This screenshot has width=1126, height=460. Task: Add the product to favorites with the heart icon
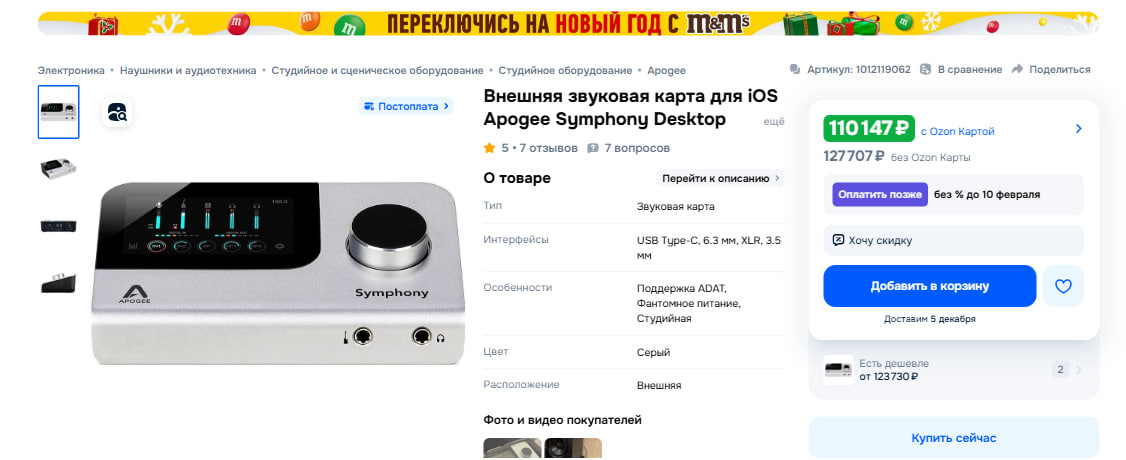[x=1063, y=286]
